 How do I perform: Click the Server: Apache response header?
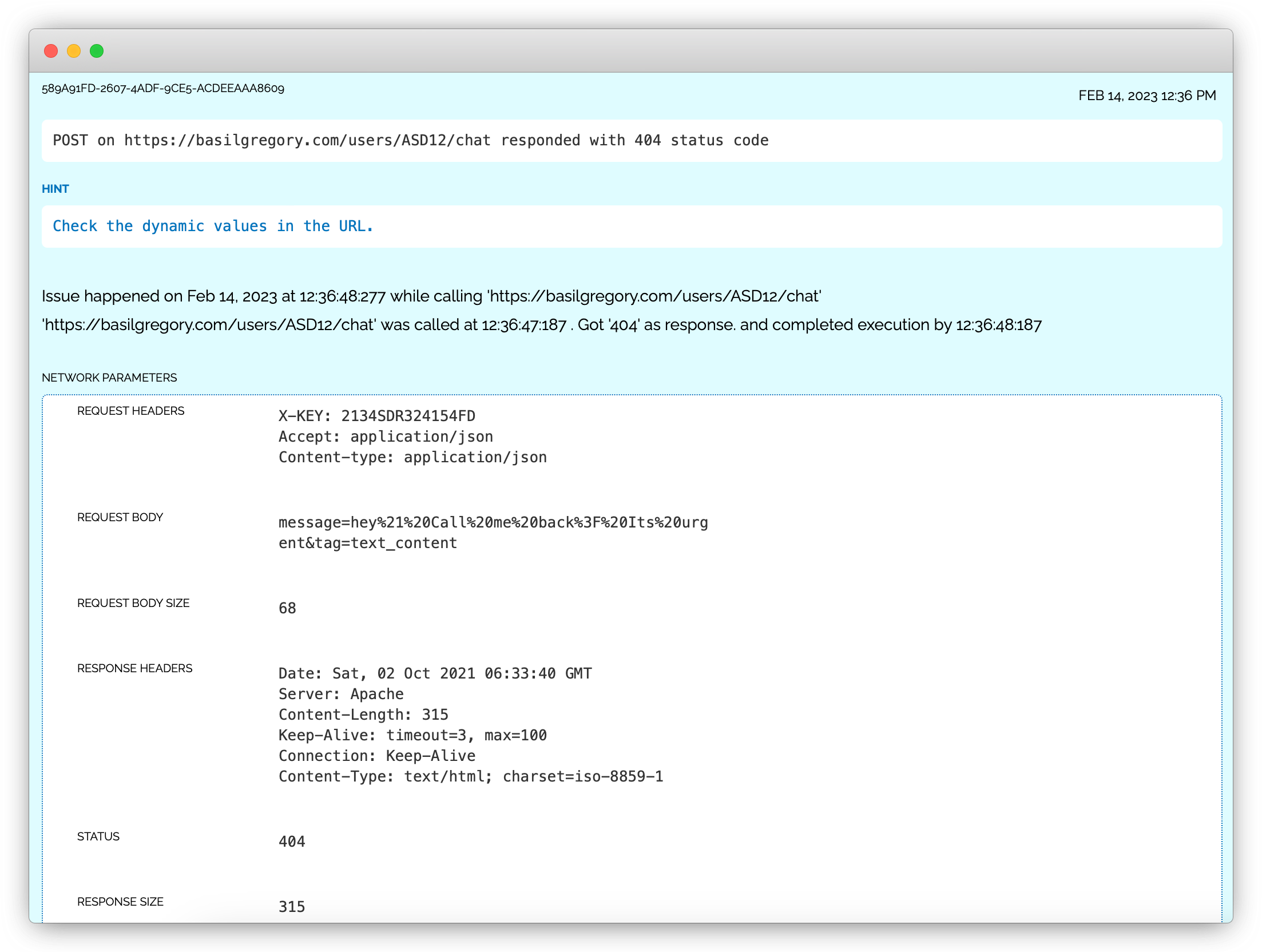(341, 694)
